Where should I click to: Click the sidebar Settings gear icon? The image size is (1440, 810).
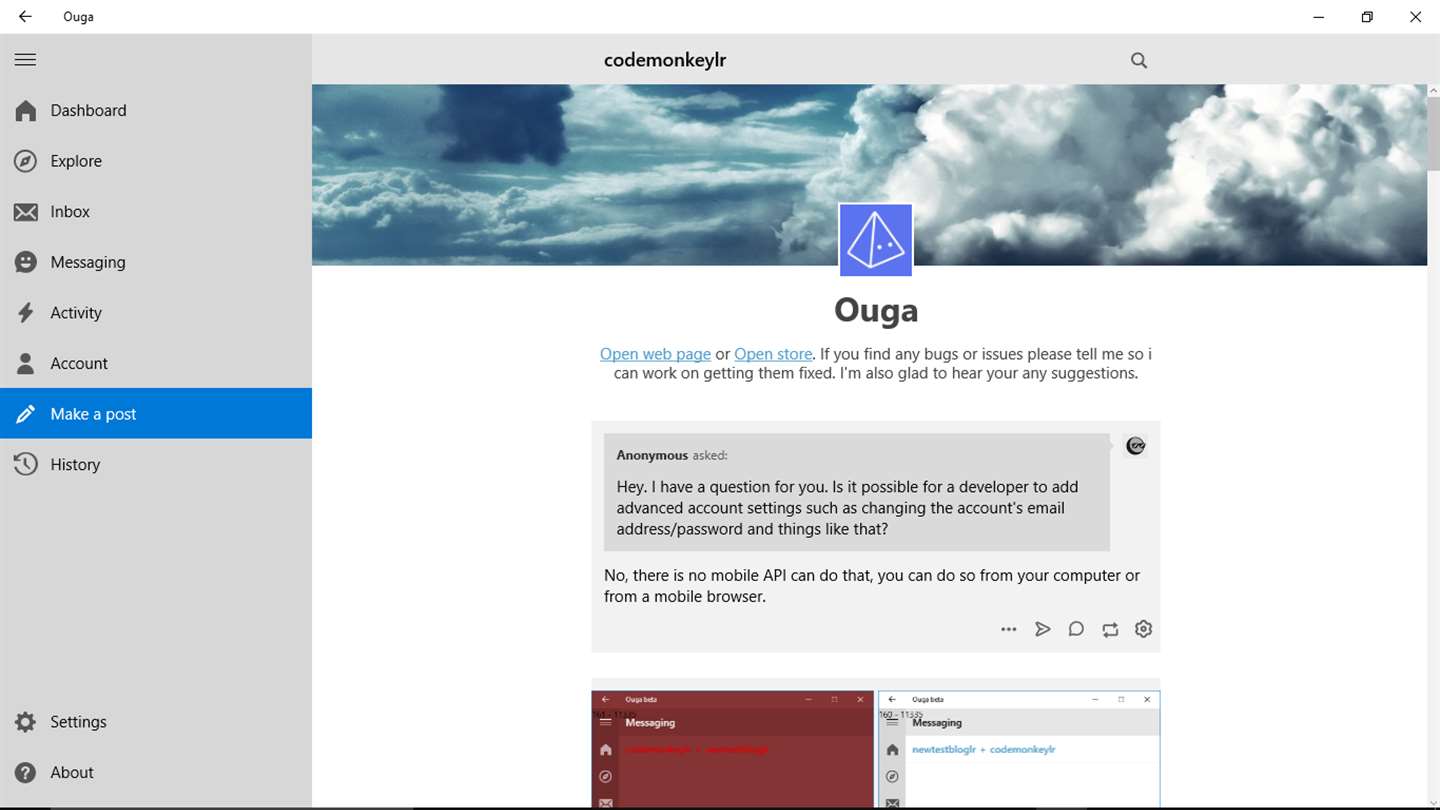click(26, 722)
